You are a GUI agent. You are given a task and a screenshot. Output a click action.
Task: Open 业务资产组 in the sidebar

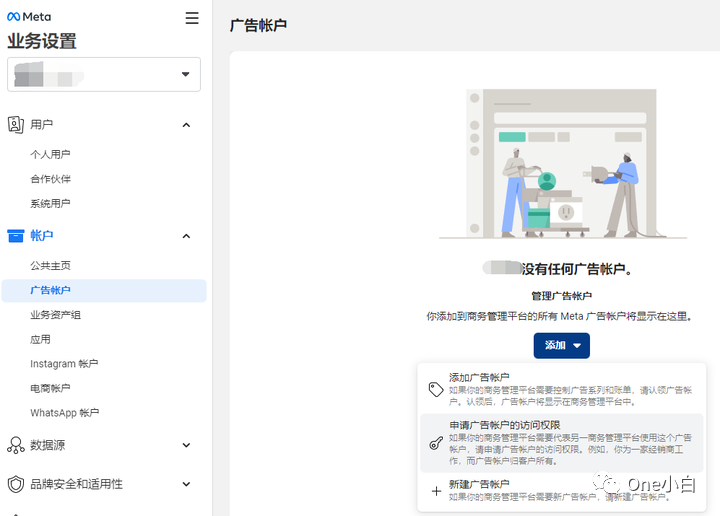55,315
